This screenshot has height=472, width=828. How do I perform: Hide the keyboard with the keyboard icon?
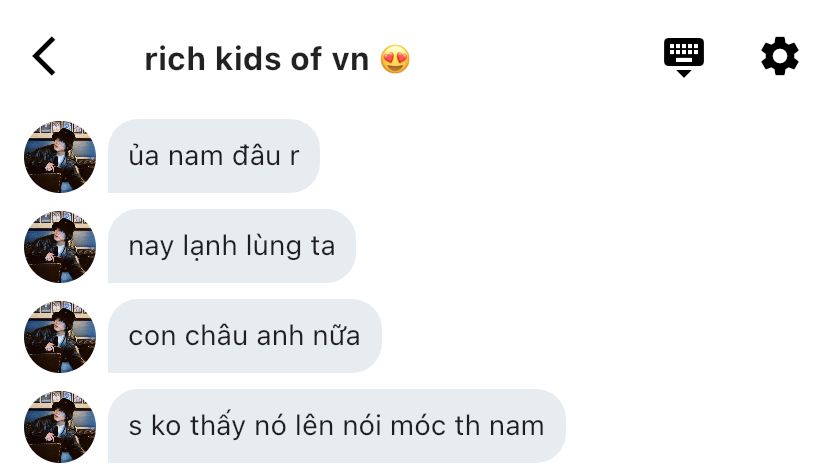(683, 57)
